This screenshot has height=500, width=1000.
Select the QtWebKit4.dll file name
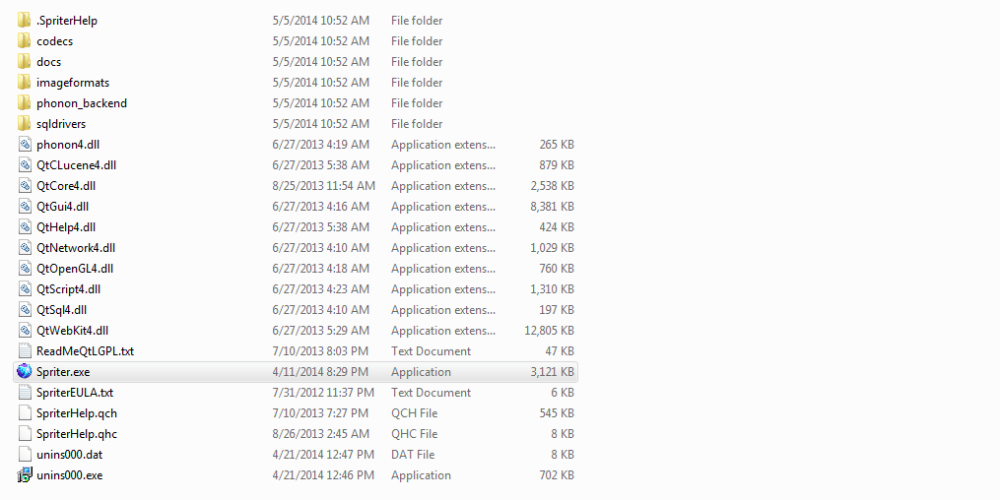(x=73, y=330)
